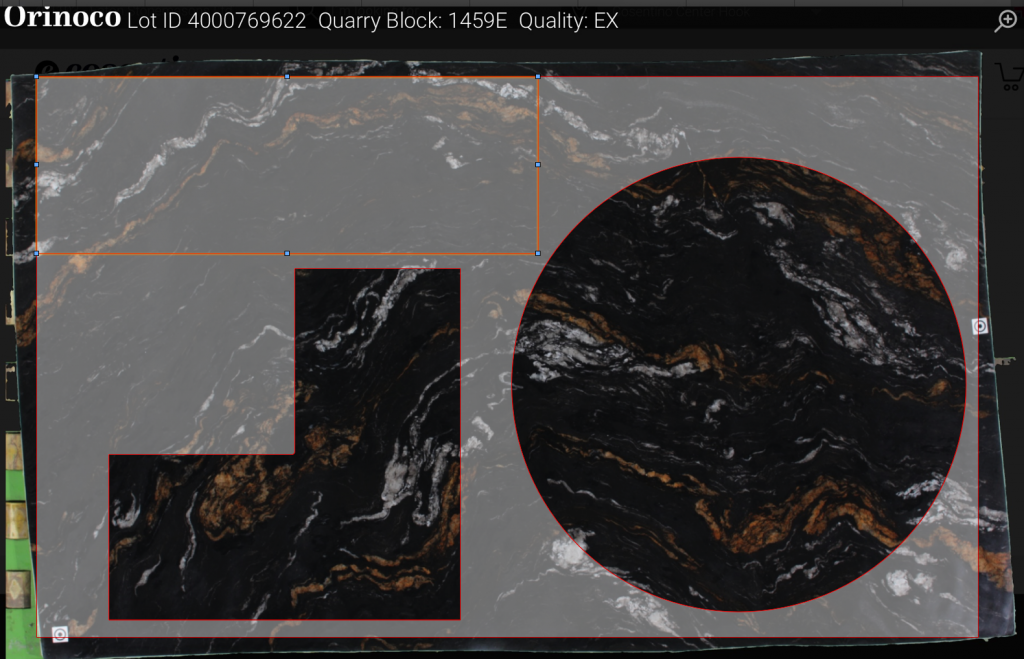Viewport: 1024px width, 659px height.
Task: Click the Quality: EX label
Action: tap(568, 21)
